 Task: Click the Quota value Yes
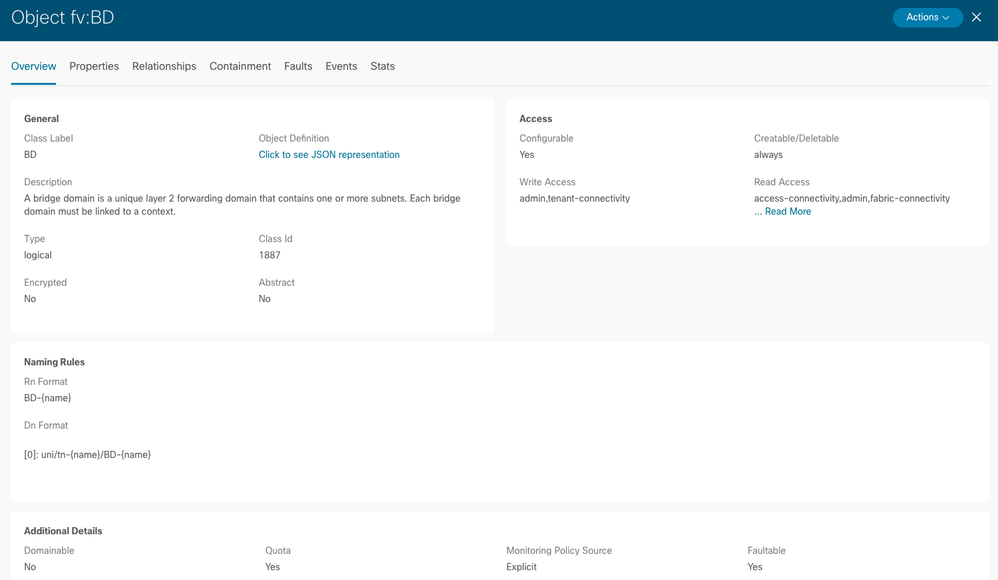coord(272,567)
